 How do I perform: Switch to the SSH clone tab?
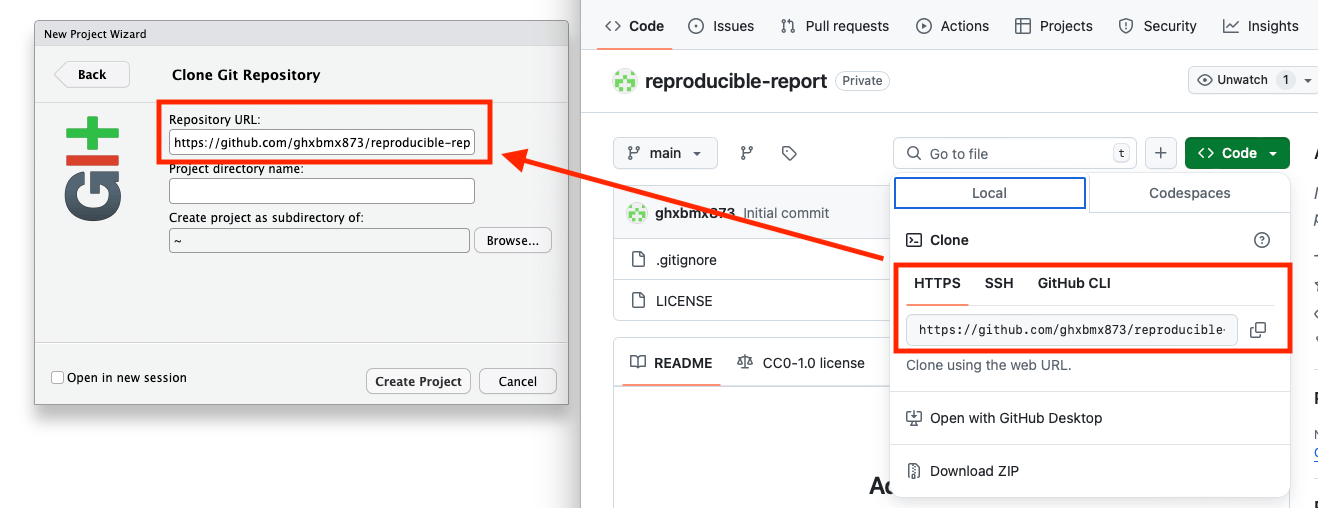(x=999, y=283)
